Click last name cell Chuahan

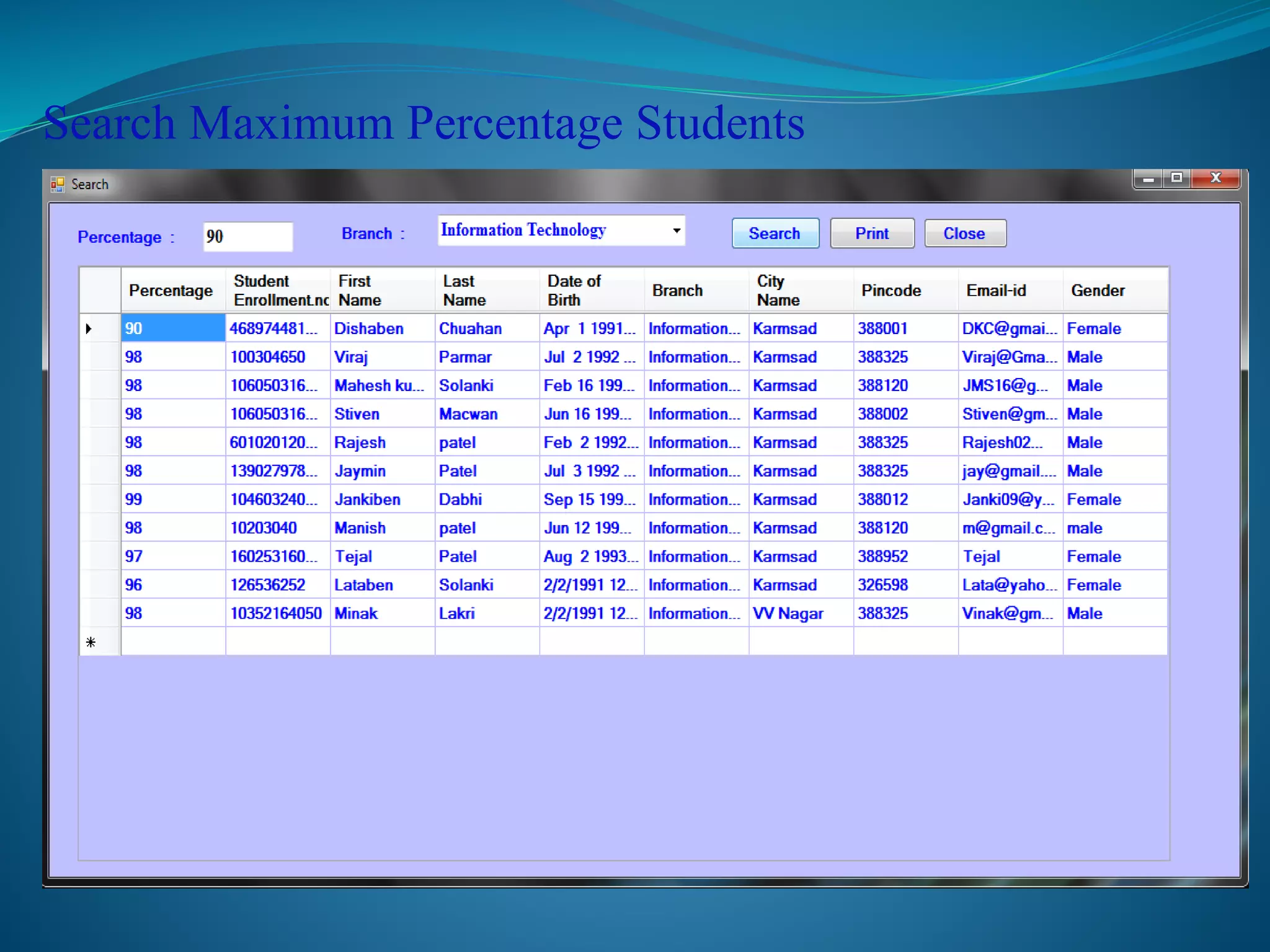point(487,328)
